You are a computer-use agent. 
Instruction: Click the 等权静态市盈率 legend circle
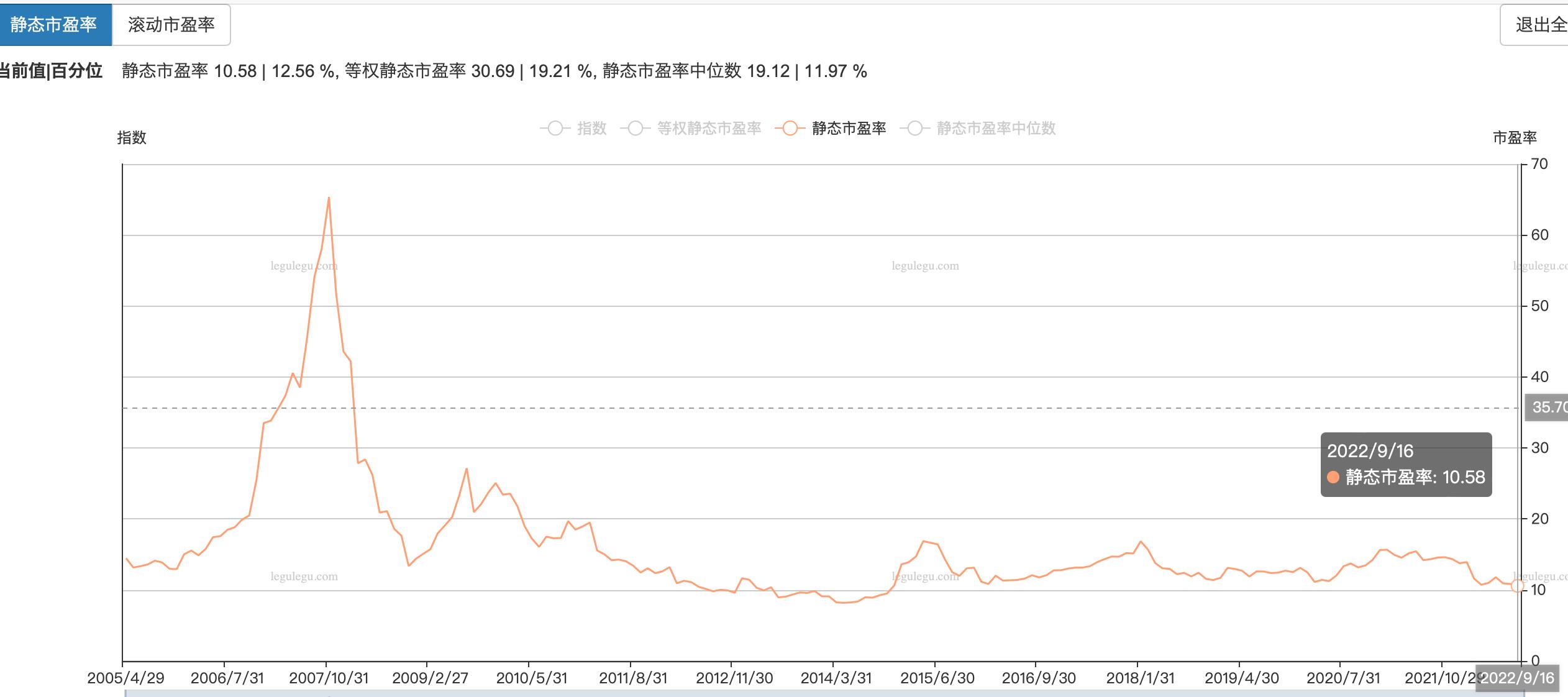point(635,128)
